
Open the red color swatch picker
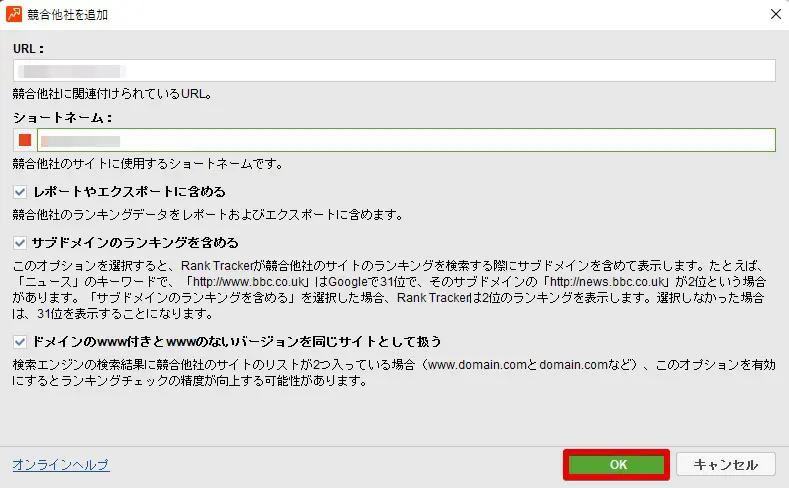click(25, 140)
